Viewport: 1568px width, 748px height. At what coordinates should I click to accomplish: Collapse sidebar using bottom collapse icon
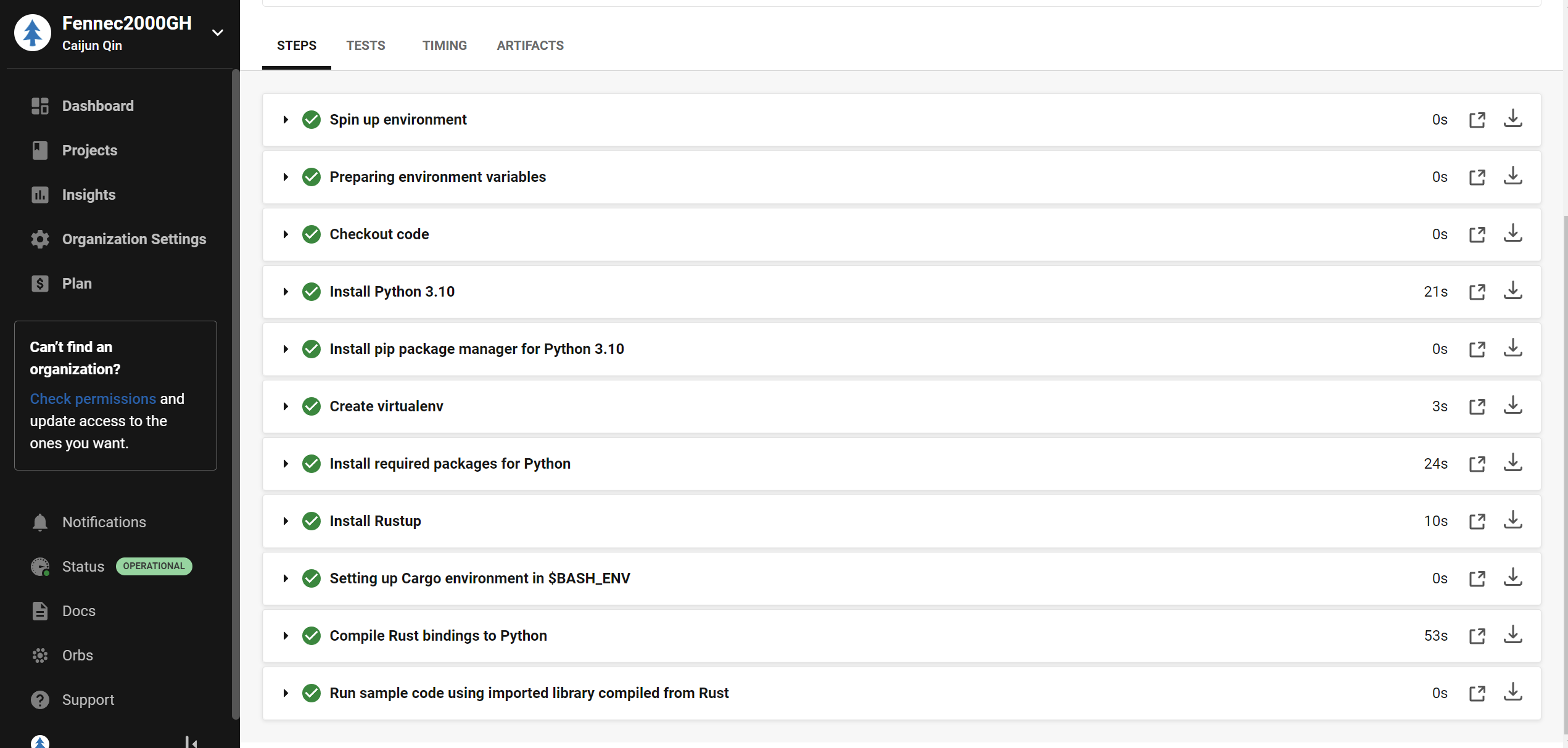point(191,742)
